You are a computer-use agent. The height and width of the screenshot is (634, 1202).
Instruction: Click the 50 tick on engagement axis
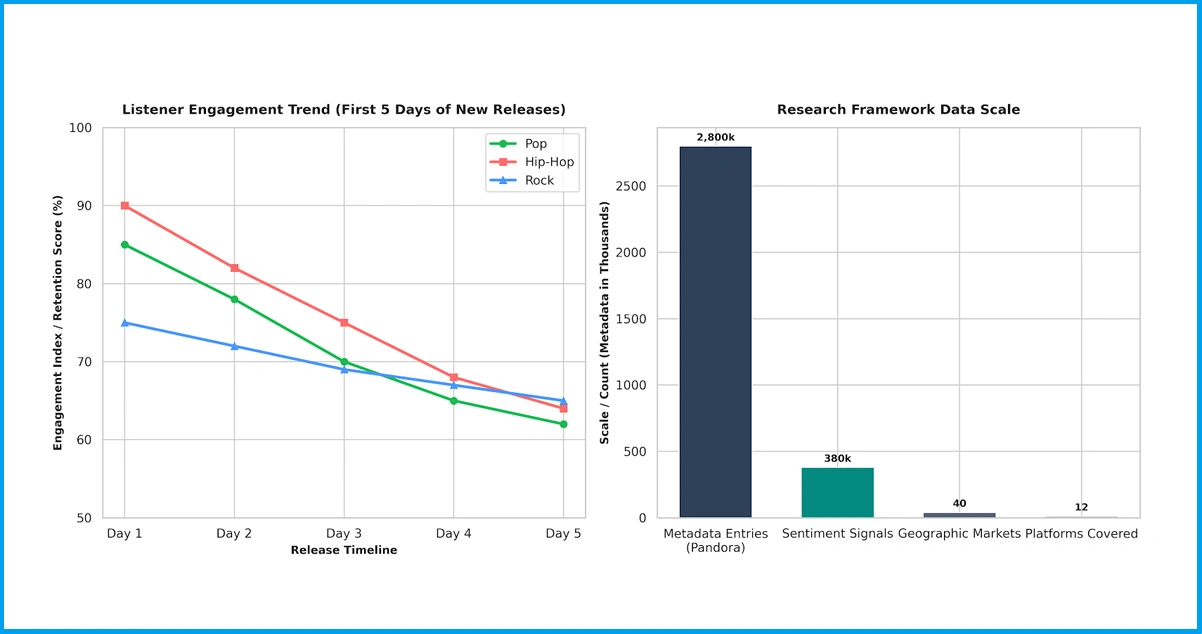pos(85,518)
